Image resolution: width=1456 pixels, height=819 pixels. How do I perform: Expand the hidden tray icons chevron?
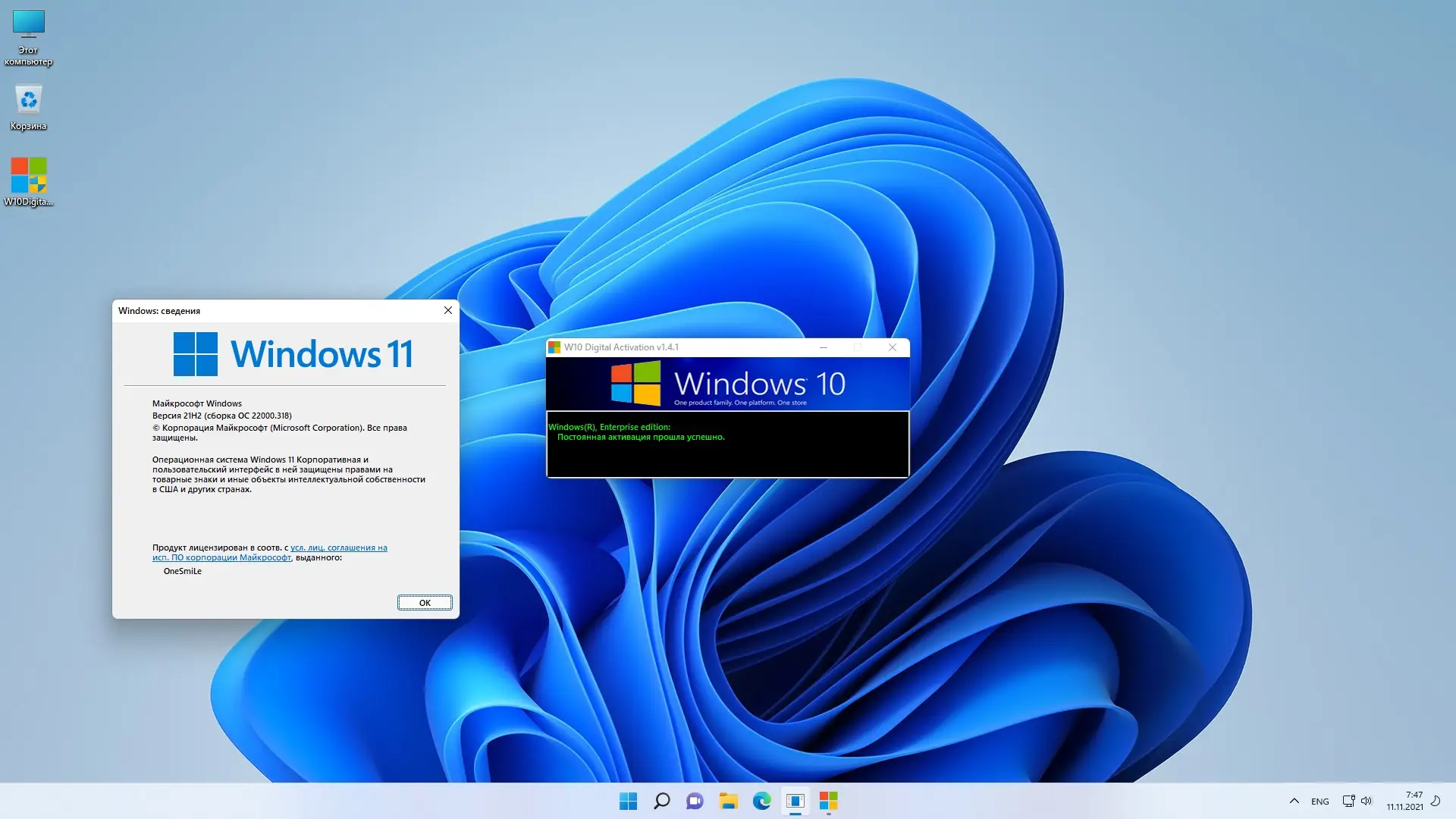coord(1294,801)
